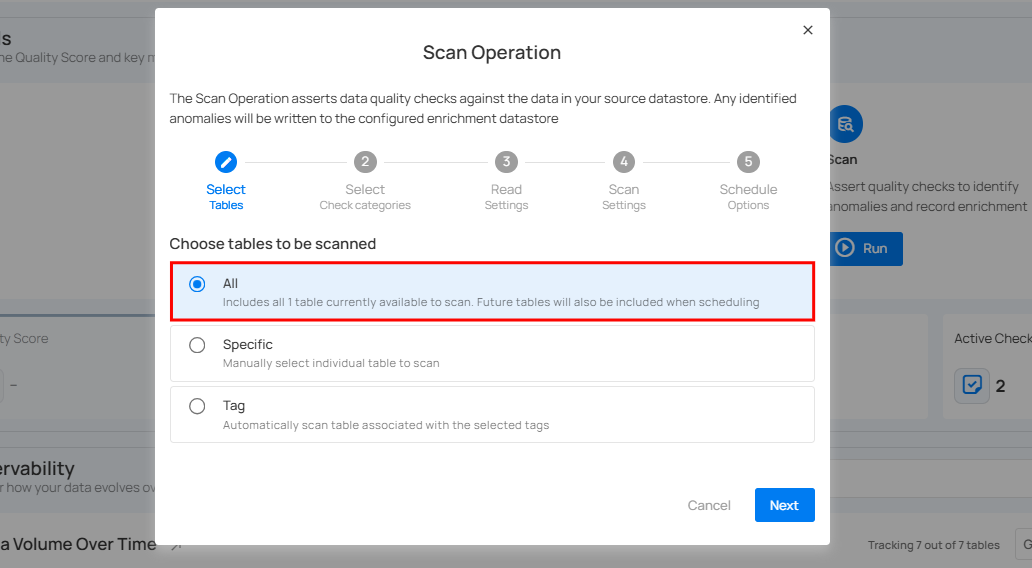The image size is (1032, 568).
Task: Jump to the Read Settings step label
Action: [x=506, y=197]
